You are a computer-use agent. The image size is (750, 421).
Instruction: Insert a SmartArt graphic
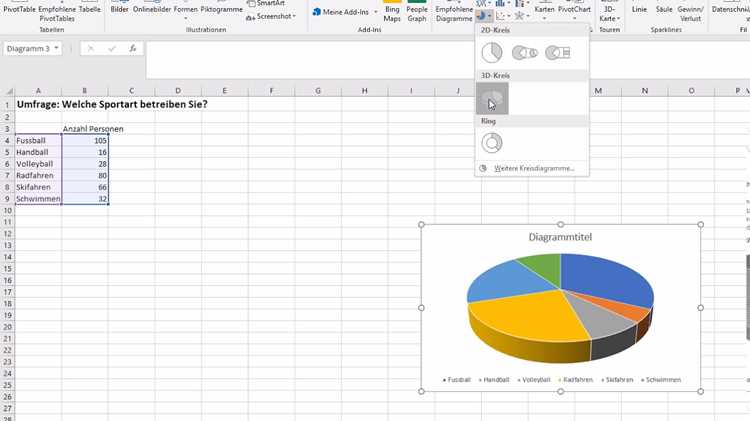266,3
